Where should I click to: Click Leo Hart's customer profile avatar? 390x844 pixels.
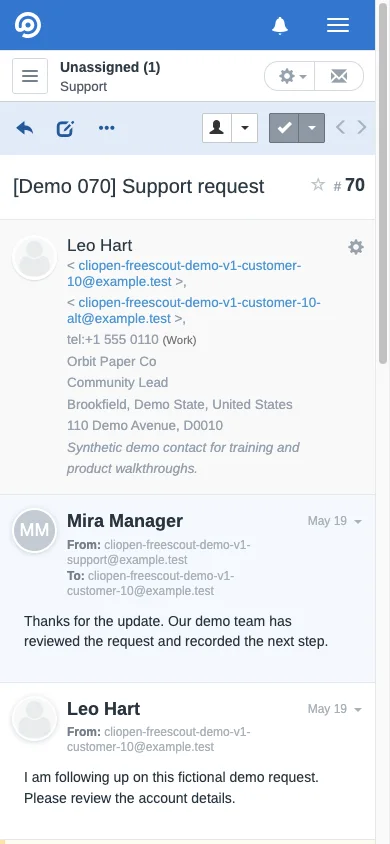pyautogui.click(x=34, y=258)
